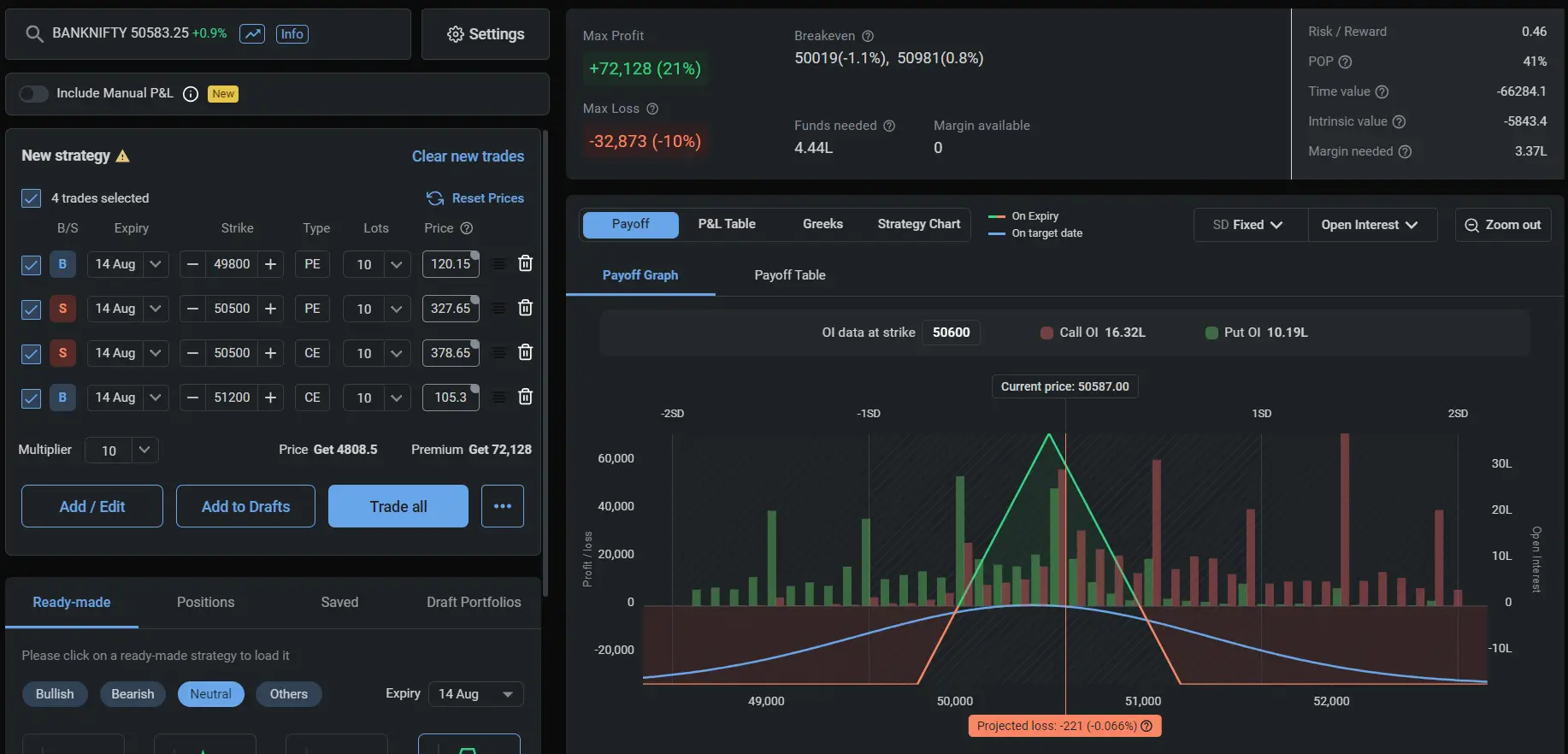Image resolution: width=1568 pixels, height=754 pixels.
Task: Switch to Saved tab
Action: [339, 603]
